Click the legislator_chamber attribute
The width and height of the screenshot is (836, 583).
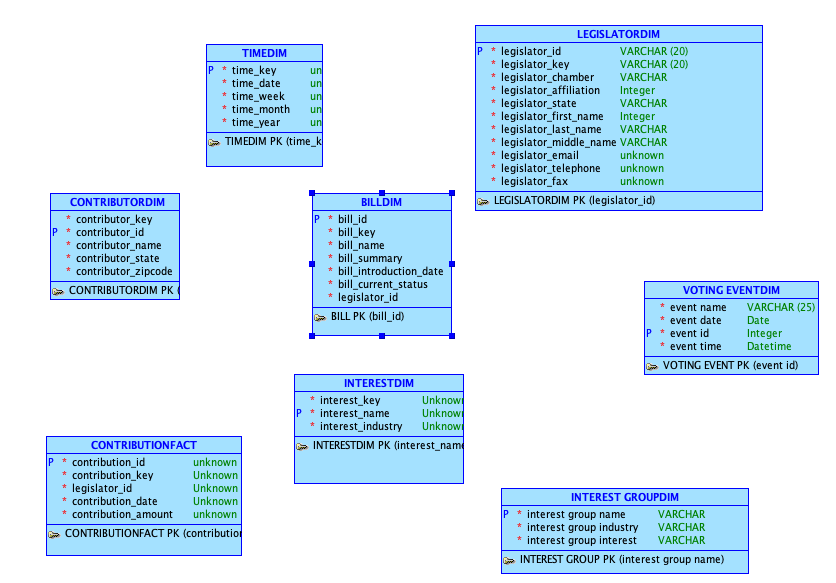pyautogui.click(x=548, y=77)
